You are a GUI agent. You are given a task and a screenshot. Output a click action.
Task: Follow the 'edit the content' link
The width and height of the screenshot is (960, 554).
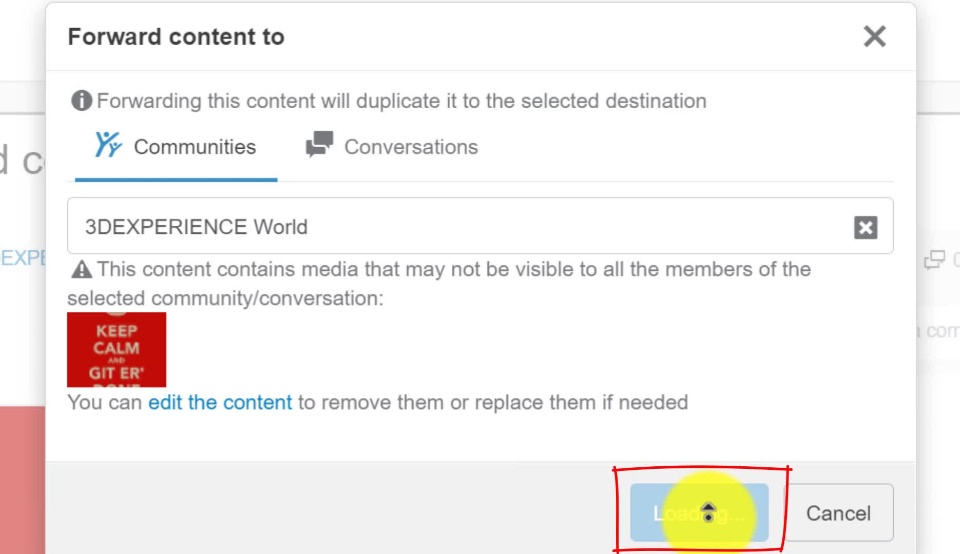220,403
